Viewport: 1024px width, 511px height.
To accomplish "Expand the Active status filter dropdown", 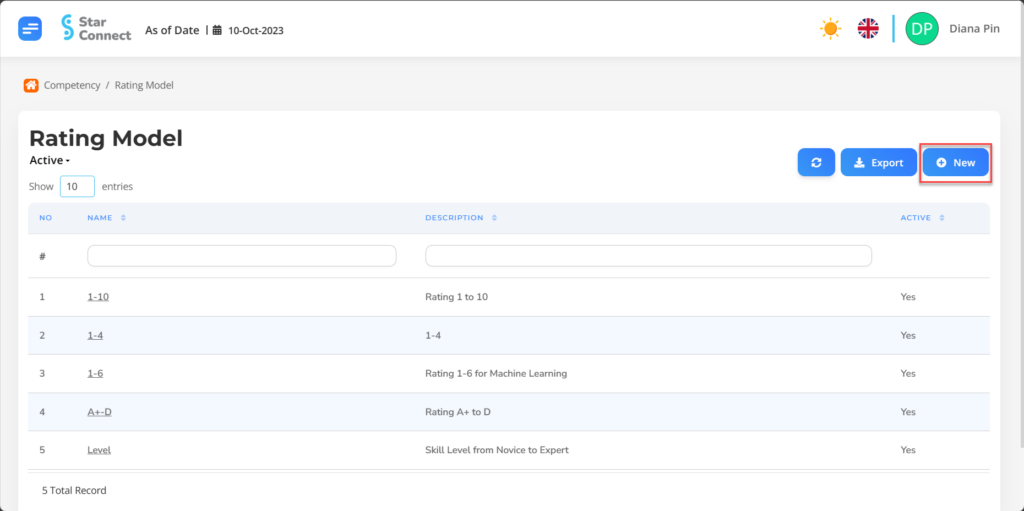I will pos(50,160).
